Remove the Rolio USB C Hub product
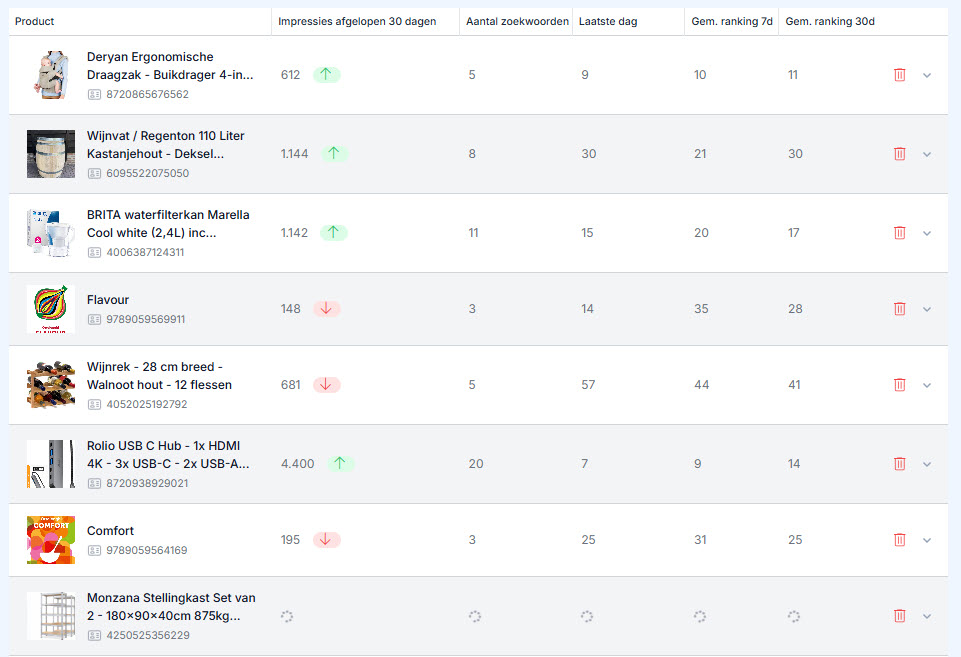Viewport: 961px width, 657px height. [899, 464]
